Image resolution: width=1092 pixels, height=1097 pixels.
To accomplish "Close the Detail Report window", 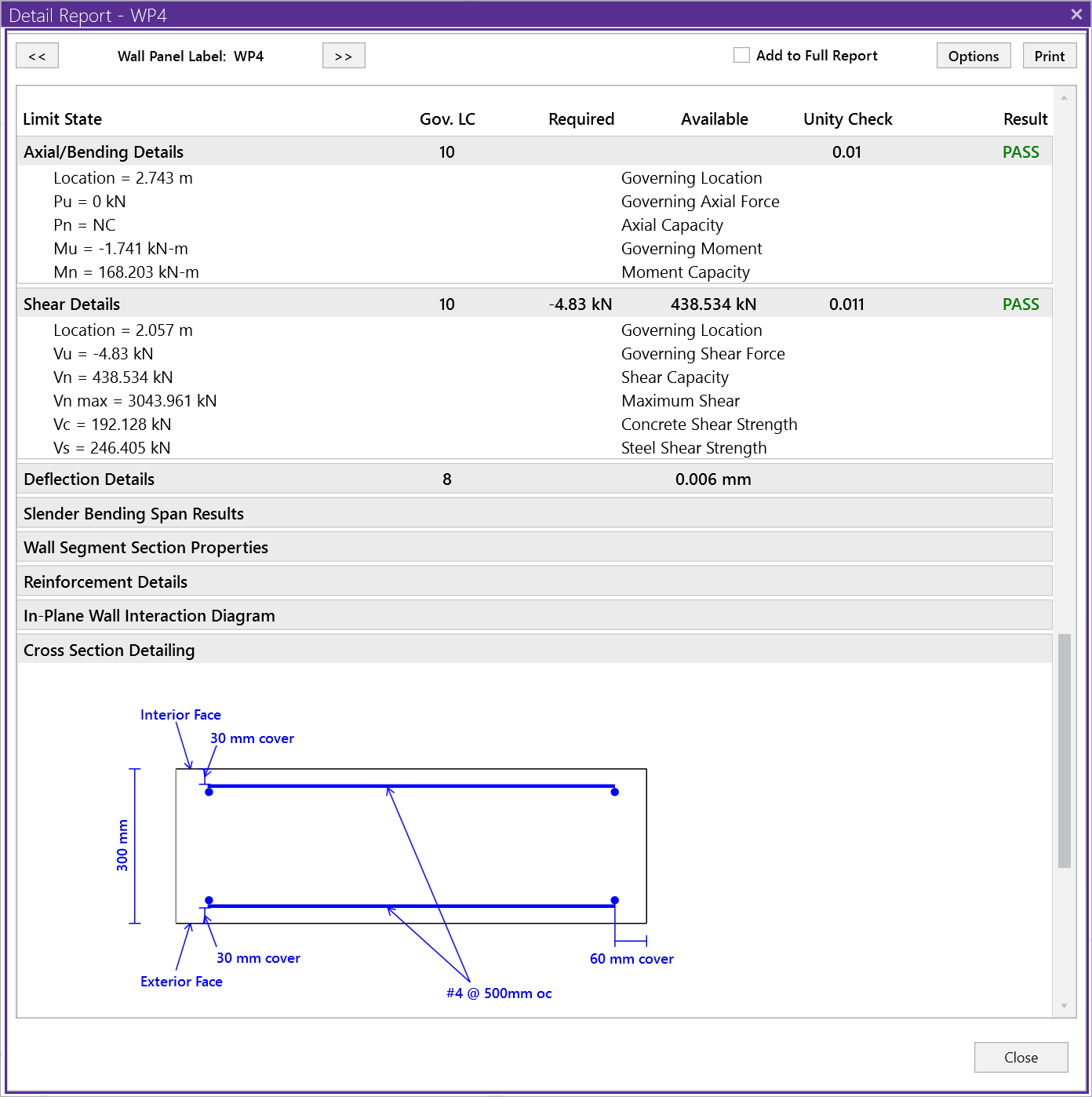I will 1076,14.
